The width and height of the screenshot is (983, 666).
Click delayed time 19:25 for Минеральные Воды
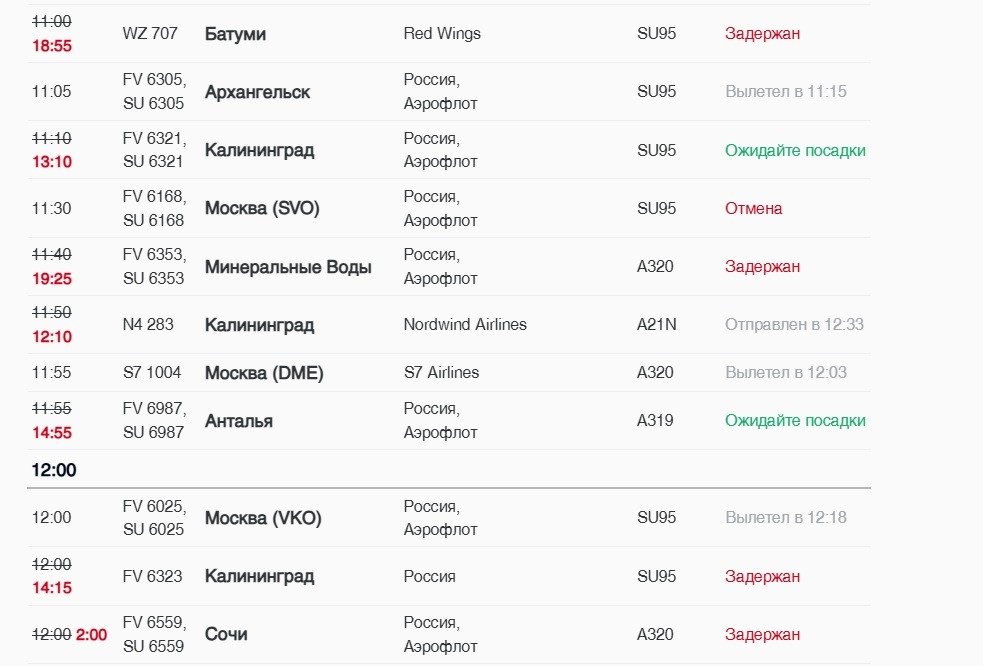click(x=52, y=278)
